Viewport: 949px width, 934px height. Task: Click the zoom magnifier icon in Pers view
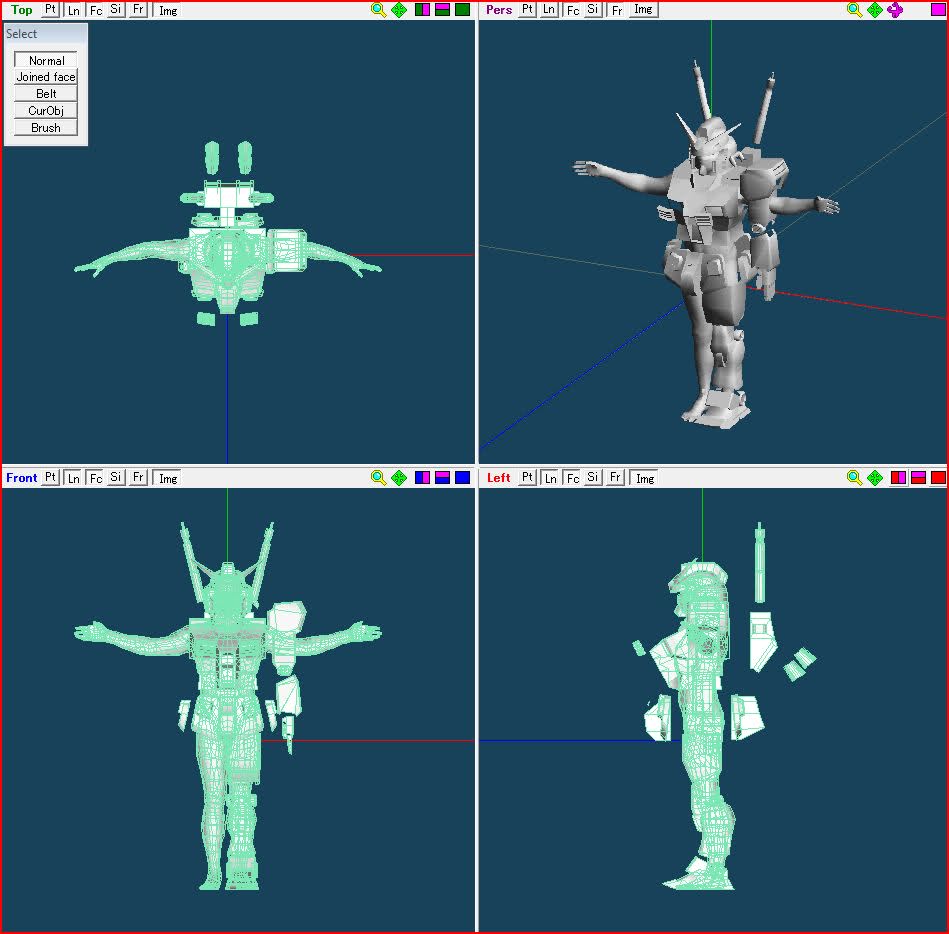point(854,10)
